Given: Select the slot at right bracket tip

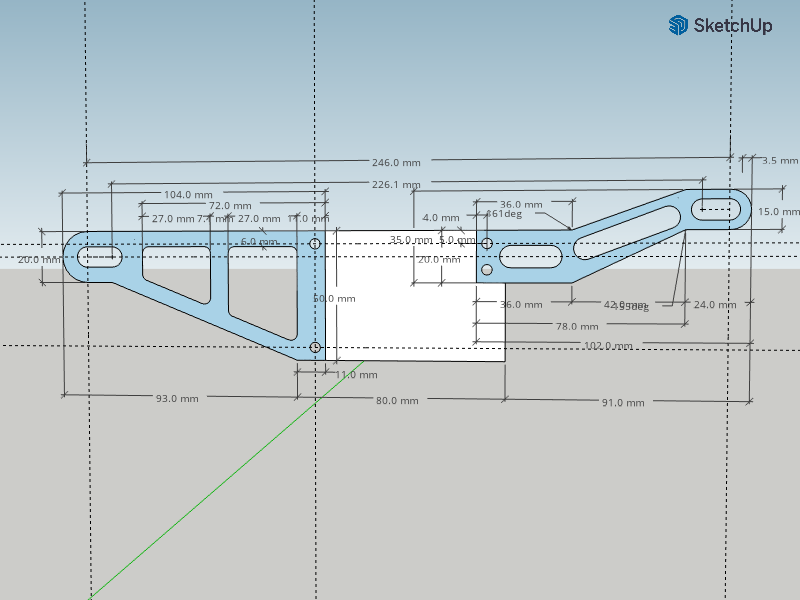Looking at the screenshot, I should coord(716,209).
